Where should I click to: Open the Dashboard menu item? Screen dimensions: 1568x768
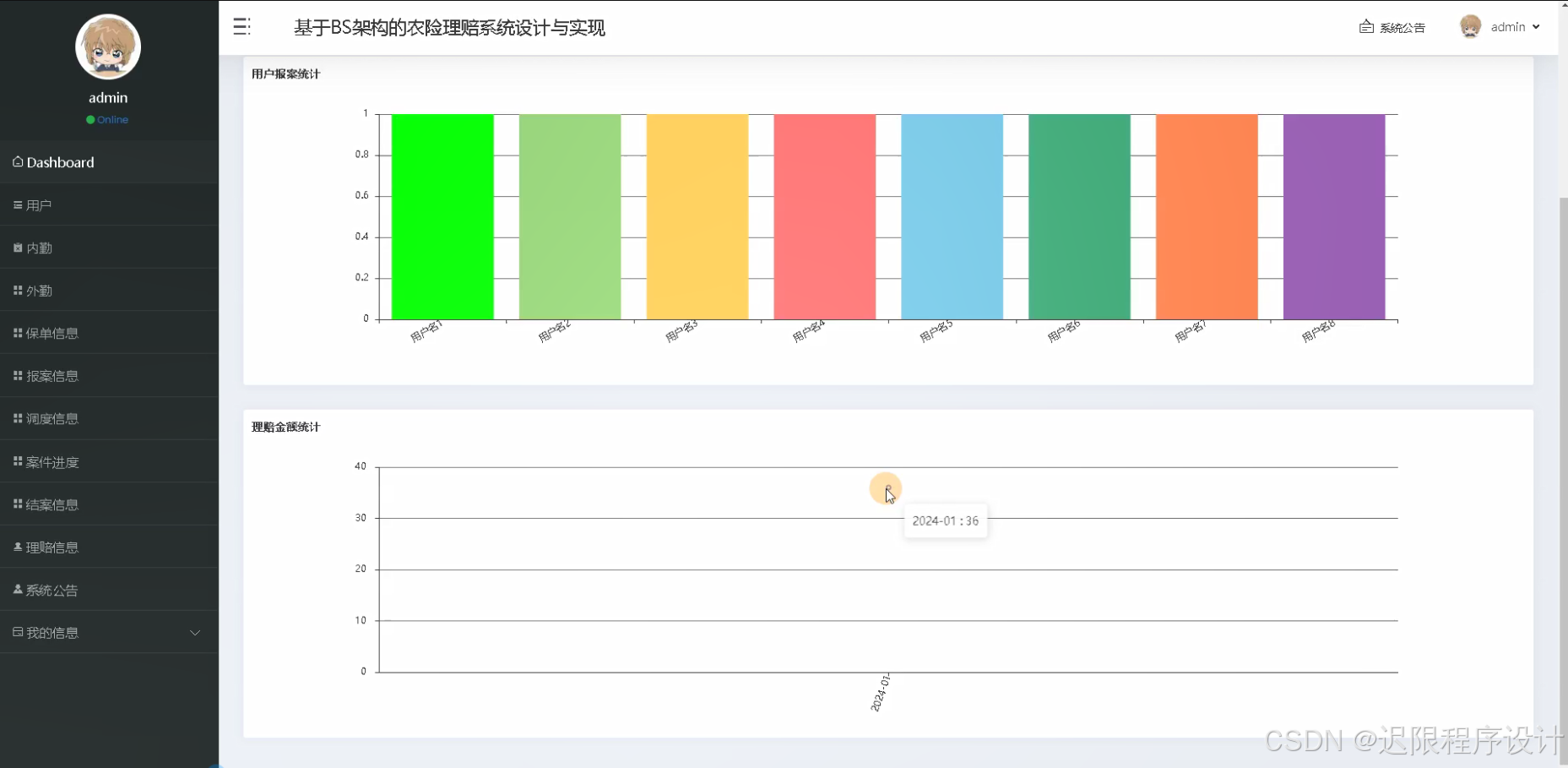pyautogui.click(x=109, y=162)
